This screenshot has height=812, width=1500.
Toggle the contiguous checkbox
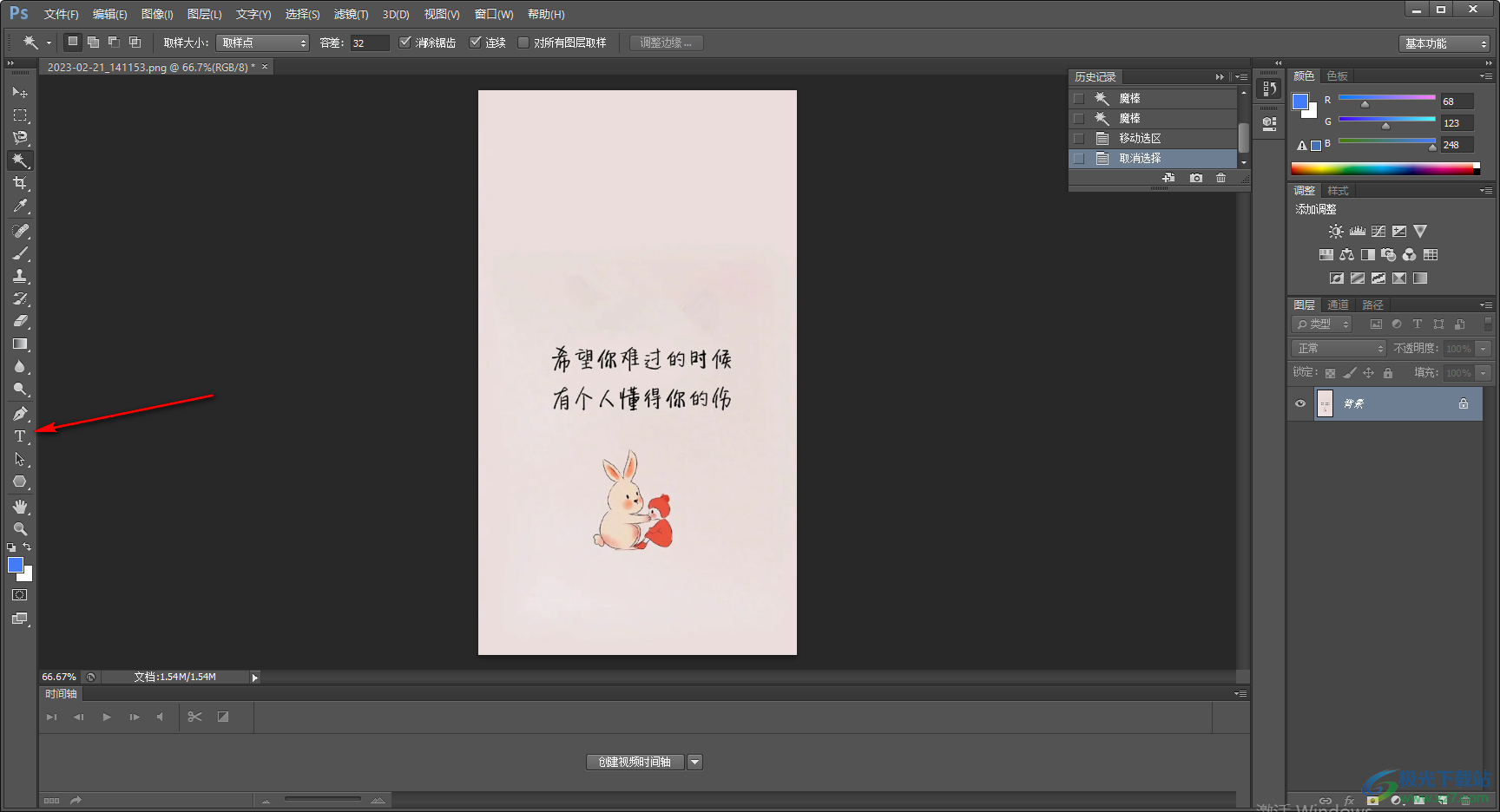(475, 42)
